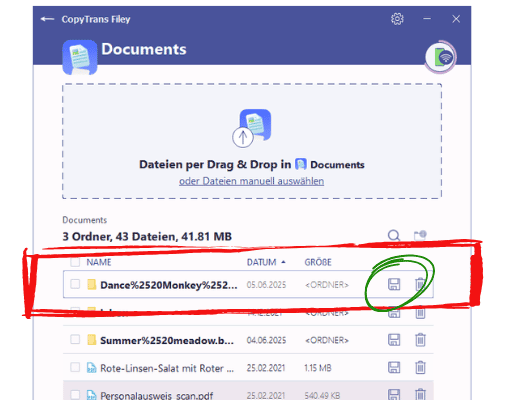Check the Summer%2520meadow folder checkbox

point(75,340)
